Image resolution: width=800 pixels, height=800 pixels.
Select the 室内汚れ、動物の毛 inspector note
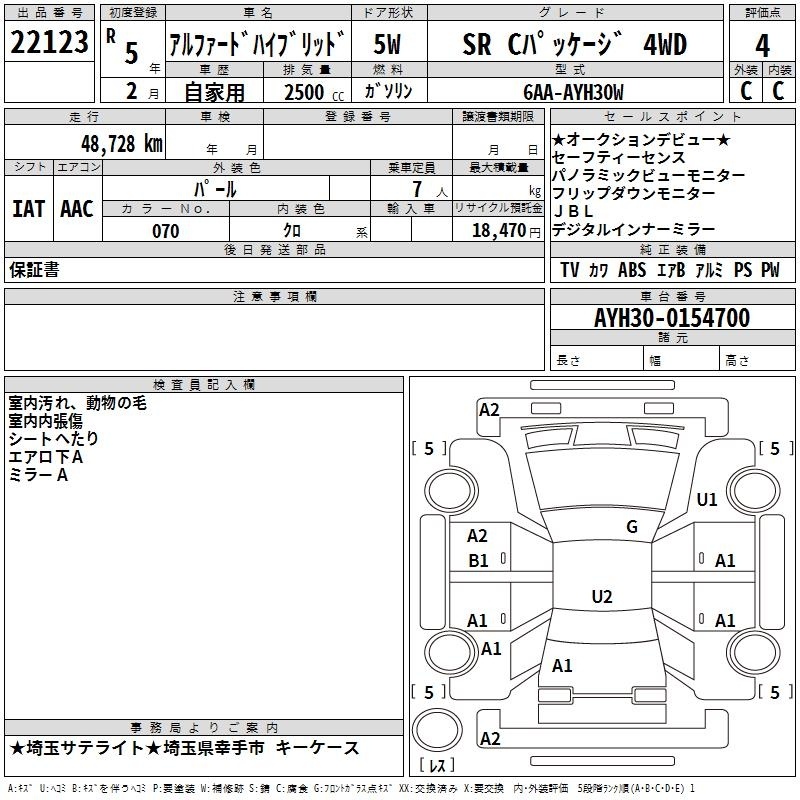click(78, 404)
